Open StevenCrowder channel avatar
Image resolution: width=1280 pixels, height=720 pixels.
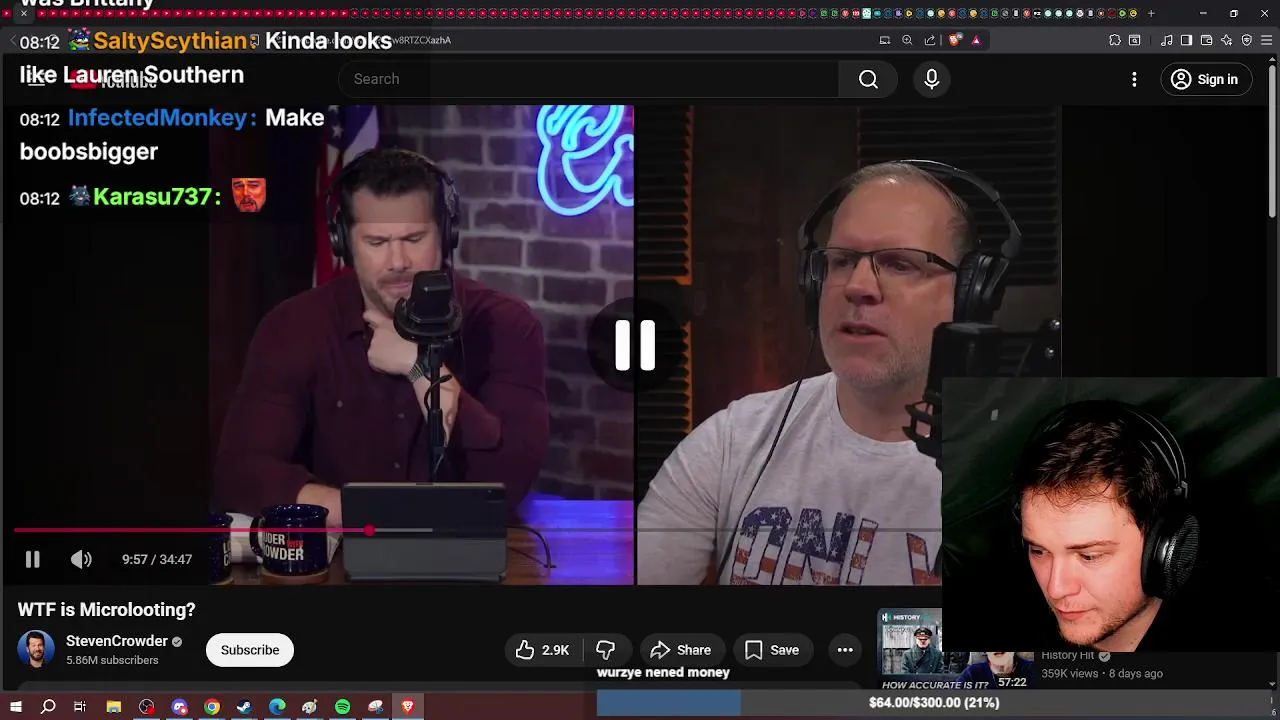[x=36, y=649]
